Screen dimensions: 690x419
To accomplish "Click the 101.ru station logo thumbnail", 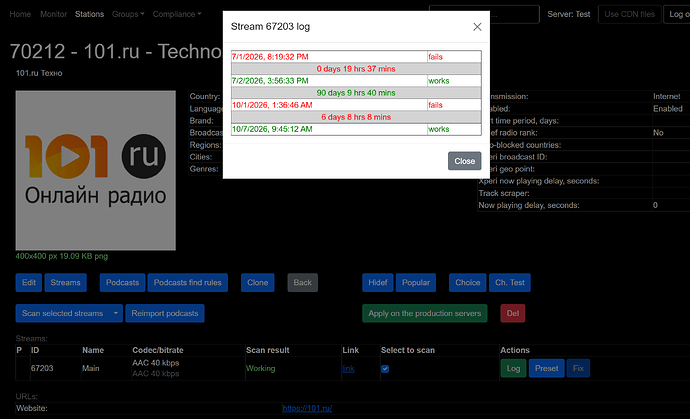I will (x=95, y=170).
